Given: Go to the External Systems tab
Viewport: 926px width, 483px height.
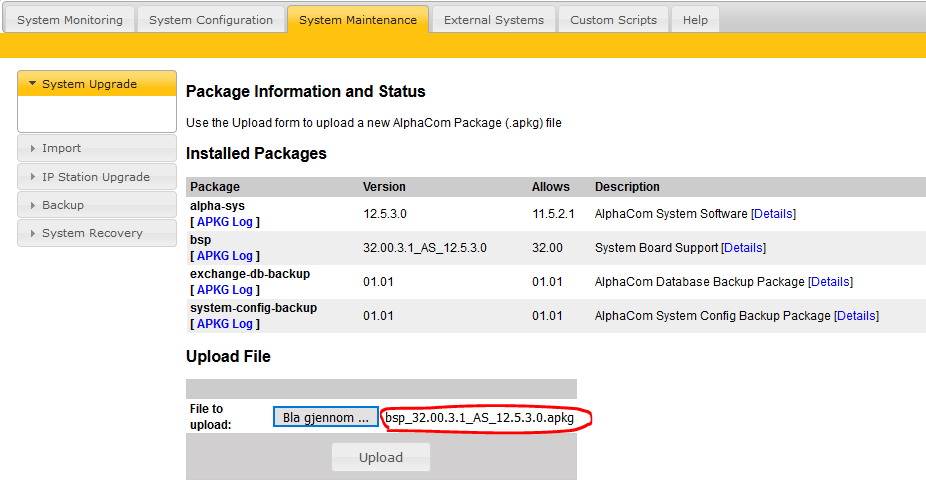Looking at the screenshot, I should [x=494, y=20].
